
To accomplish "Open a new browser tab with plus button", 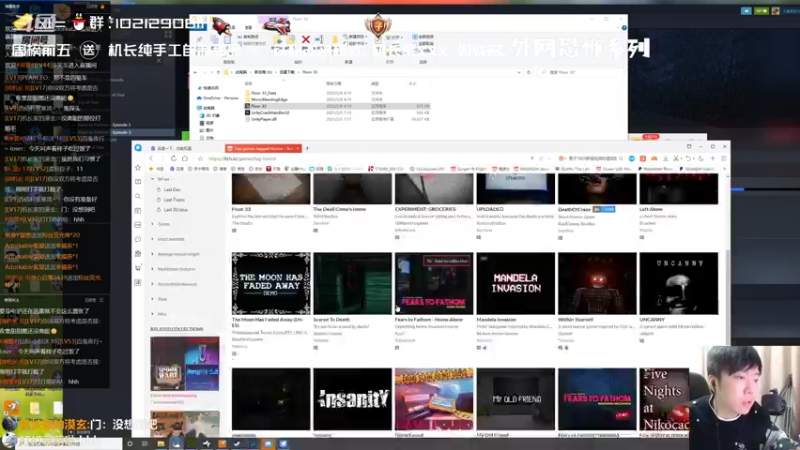I will tap(307, 148).
